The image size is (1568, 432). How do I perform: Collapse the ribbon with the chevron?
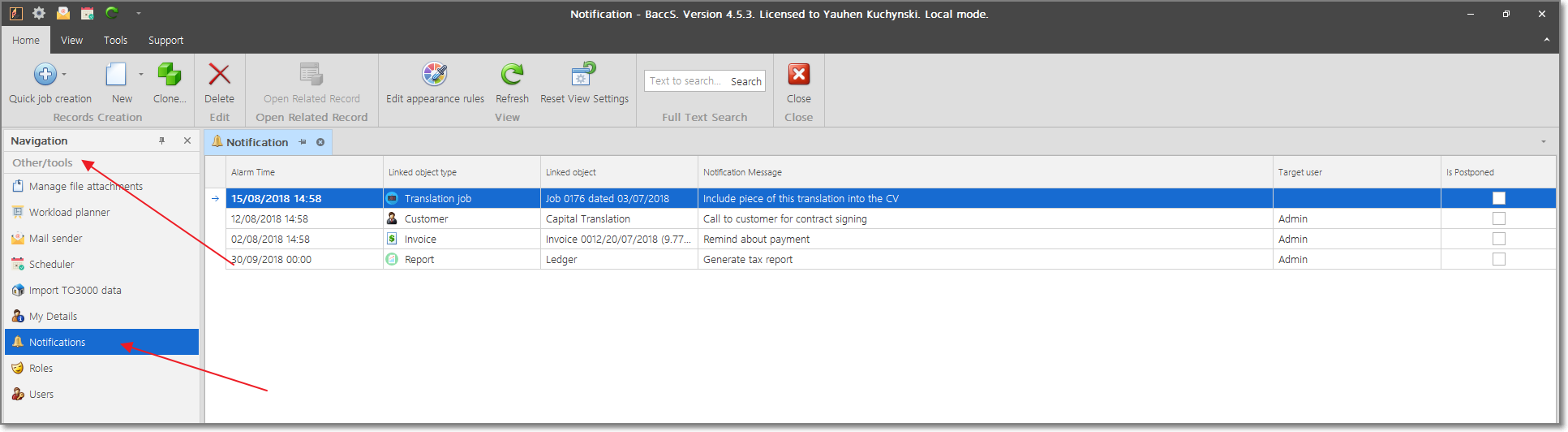click(1546, 40)
